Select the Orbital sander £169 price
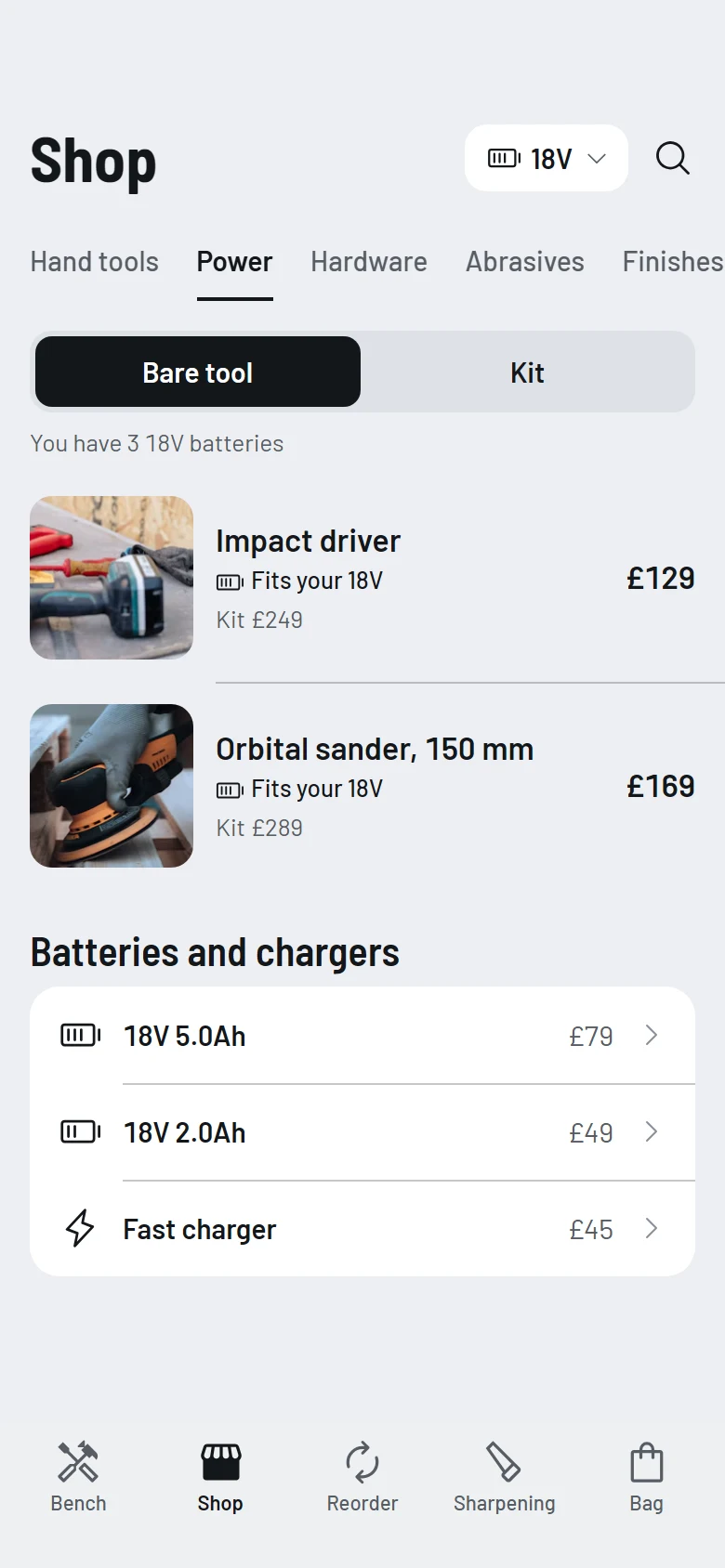The image size is (725, 1568). 661,786
